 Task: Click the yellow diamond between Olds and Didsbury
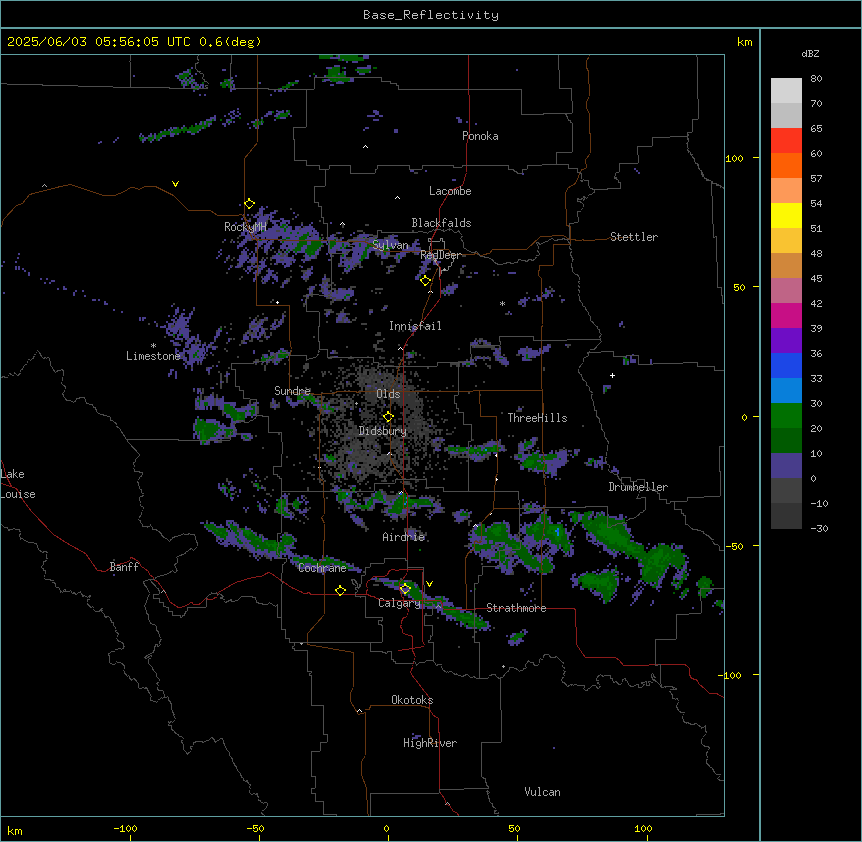click(388, 417)
